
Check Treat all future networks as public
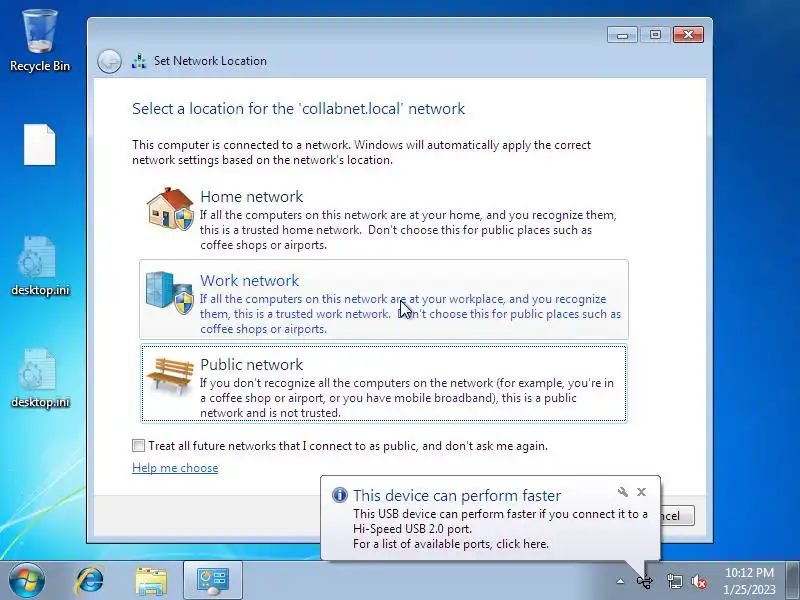pyautogui.click(x=138, y=445)
